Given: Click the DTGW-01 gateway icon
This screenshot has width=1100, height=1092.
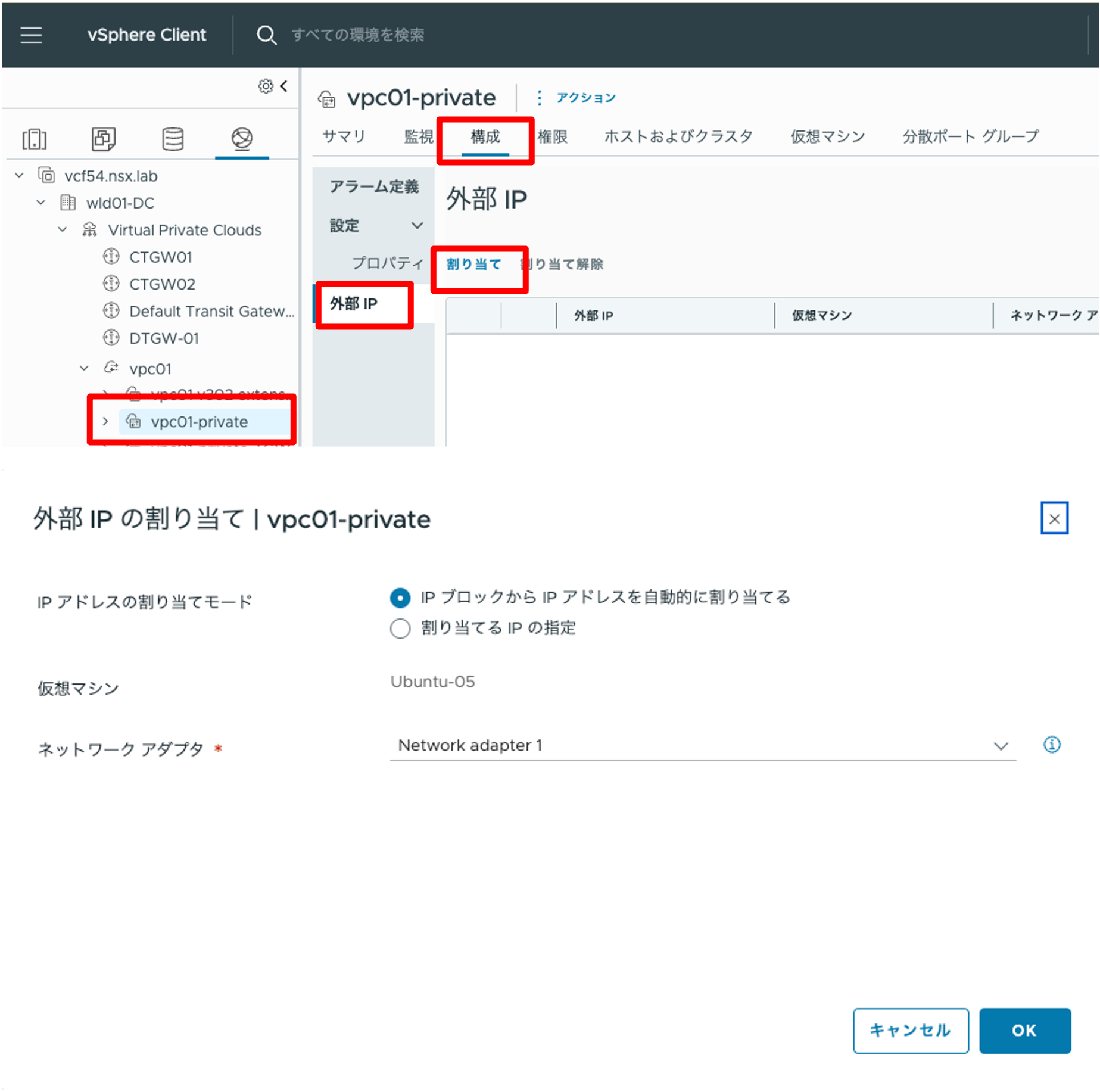Looking at the screenshot, I should click(x=111, y=338).
